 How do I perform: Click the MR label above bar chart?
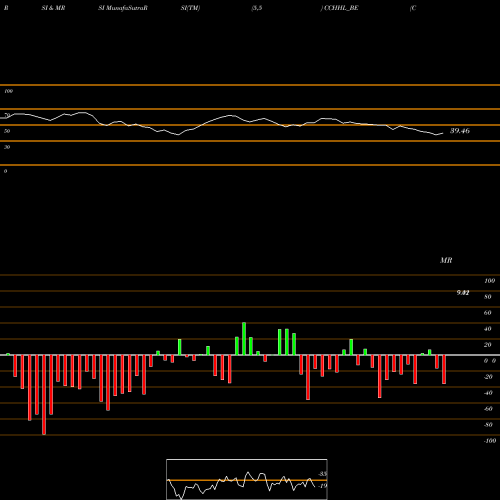(x=446, y=260)
